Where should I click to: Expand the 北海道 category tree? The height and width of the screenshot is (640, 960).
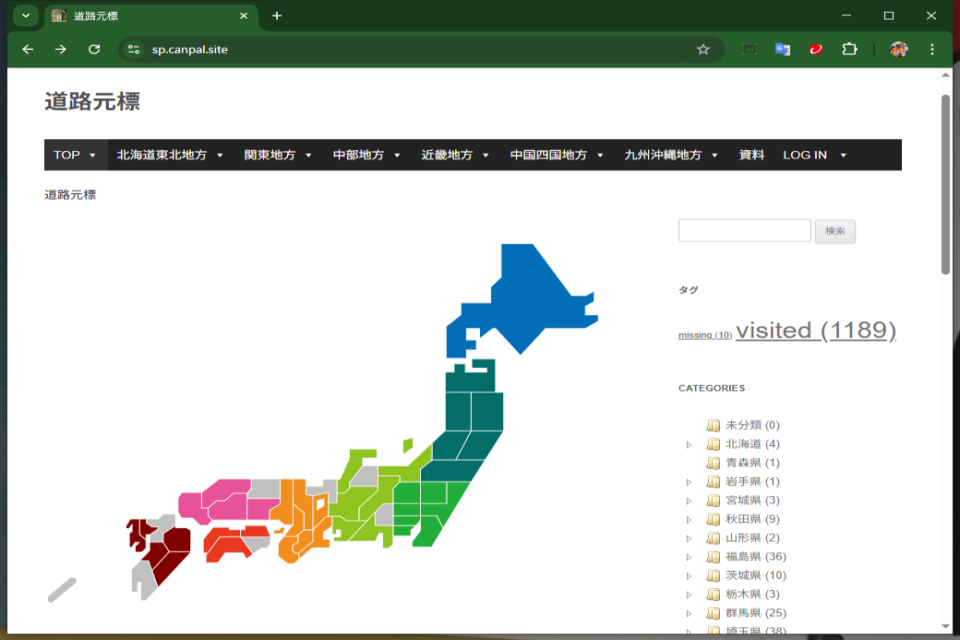[688, 444]
